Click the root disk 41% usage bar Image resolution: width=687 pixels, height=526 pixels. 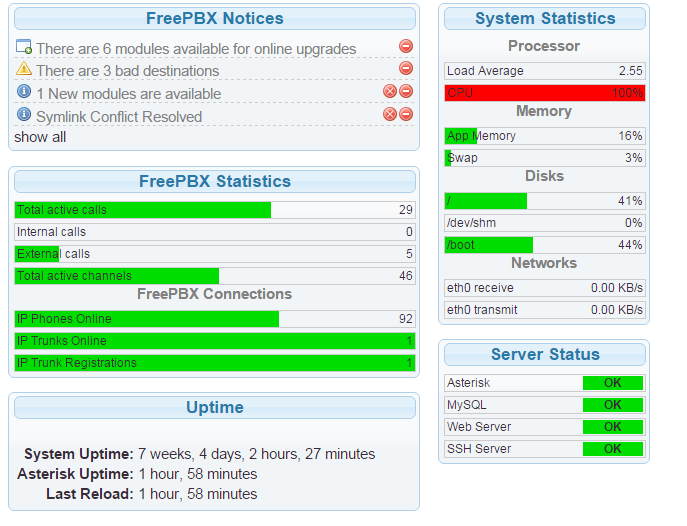click(x=545, y=201)
